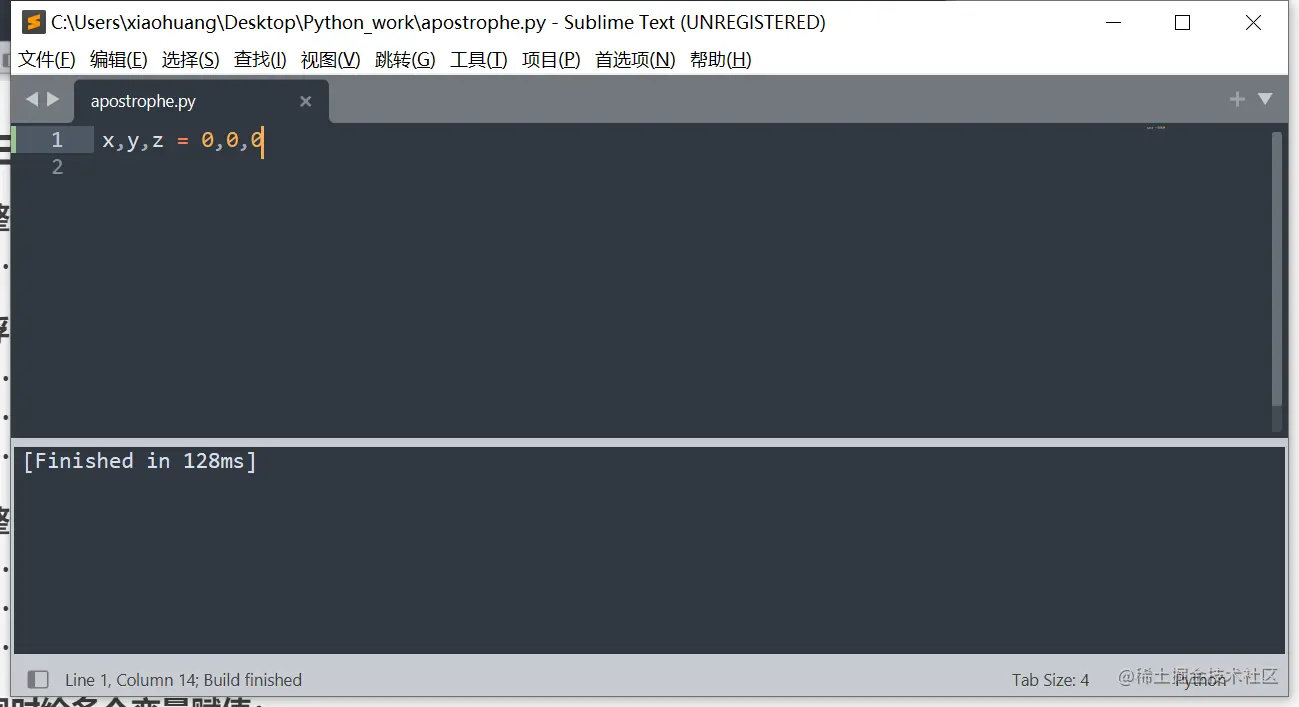Open the 工具(T) menu

coord(479,60)
